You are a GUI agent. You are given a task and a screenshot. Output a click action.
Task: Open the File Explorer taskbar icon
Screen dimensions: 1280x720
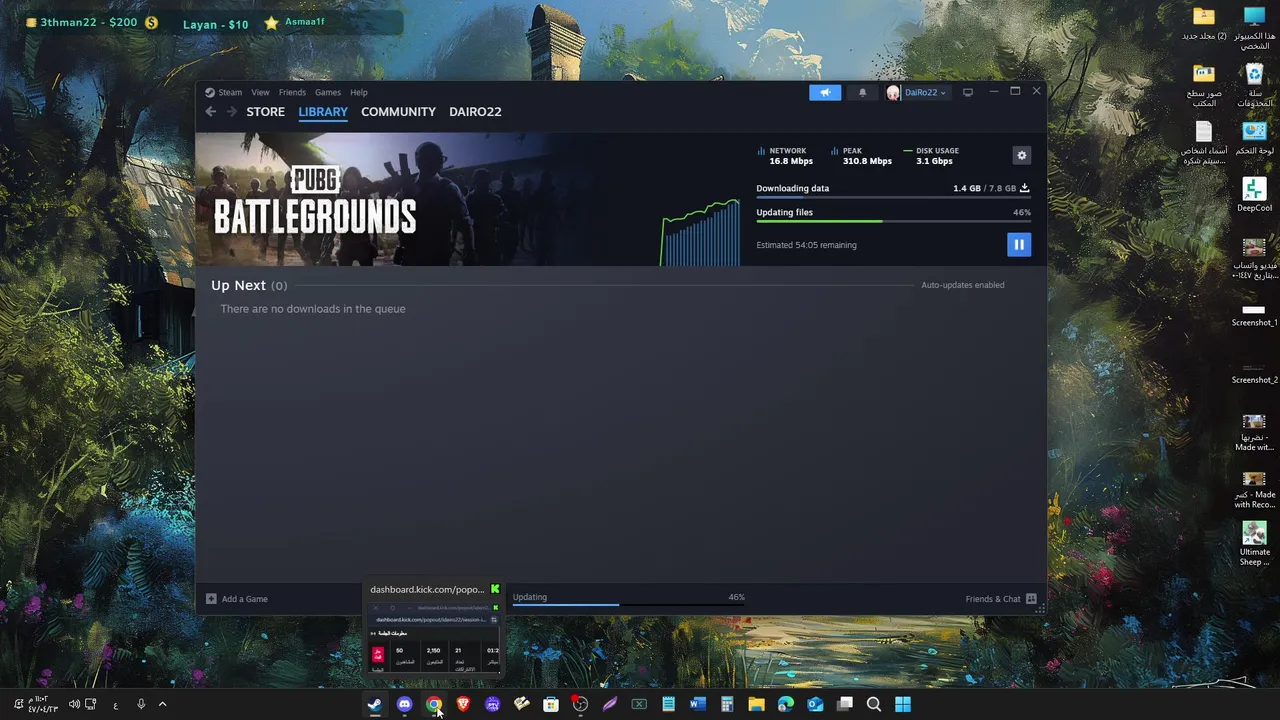756,704
